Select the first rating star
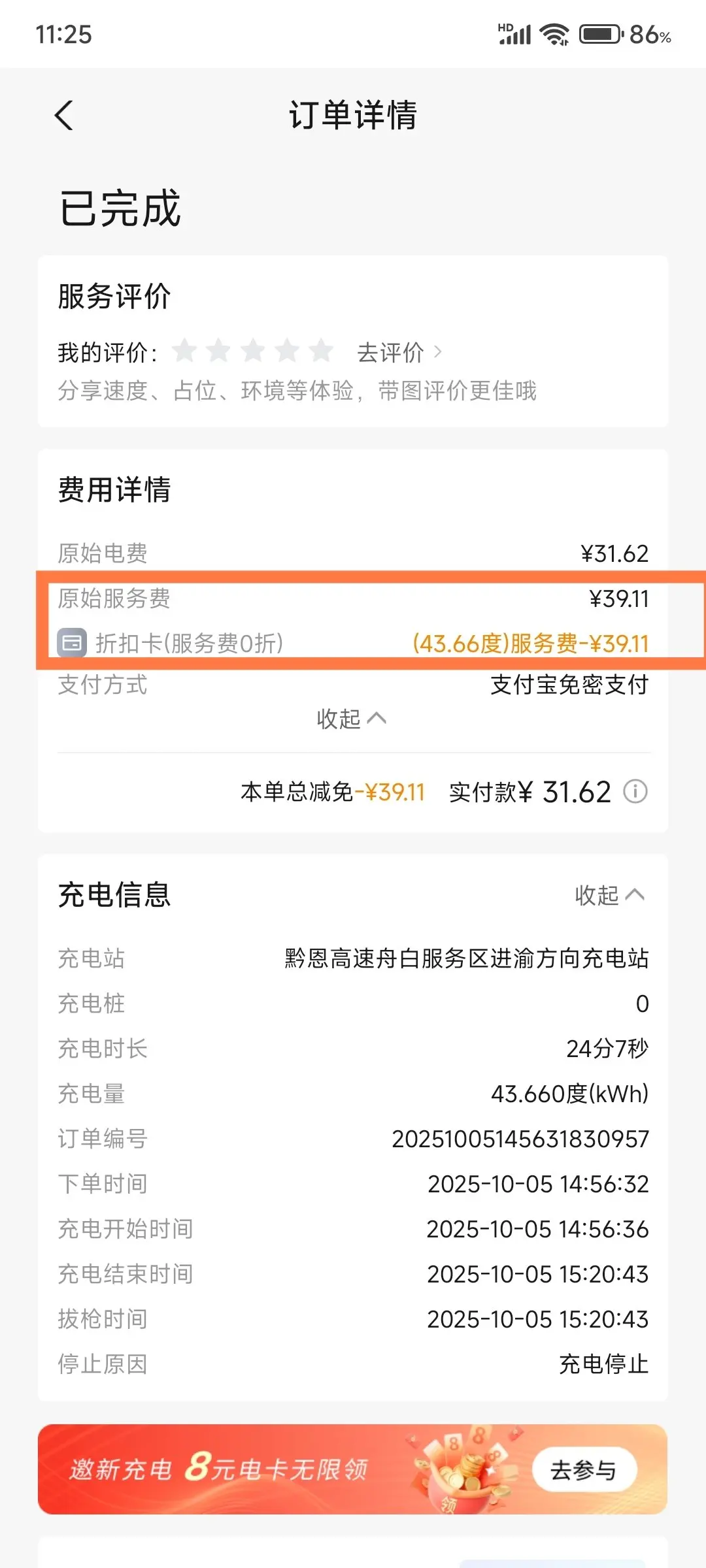Viewport: 706px width, 1568px height. click(185, 351)
